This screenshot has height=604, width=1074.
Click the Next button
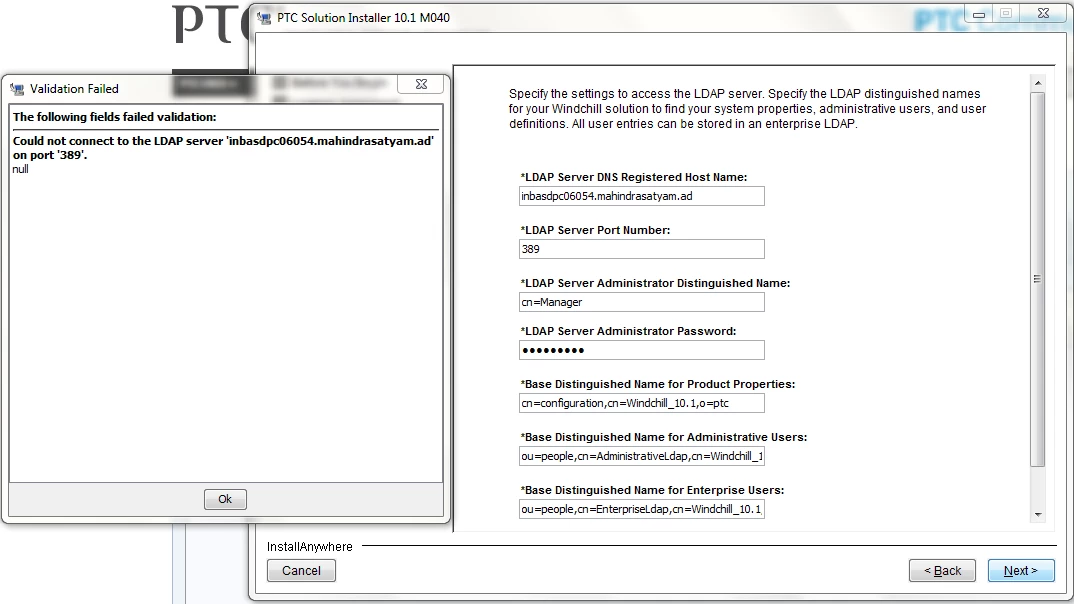click(x=1021, y=570)
